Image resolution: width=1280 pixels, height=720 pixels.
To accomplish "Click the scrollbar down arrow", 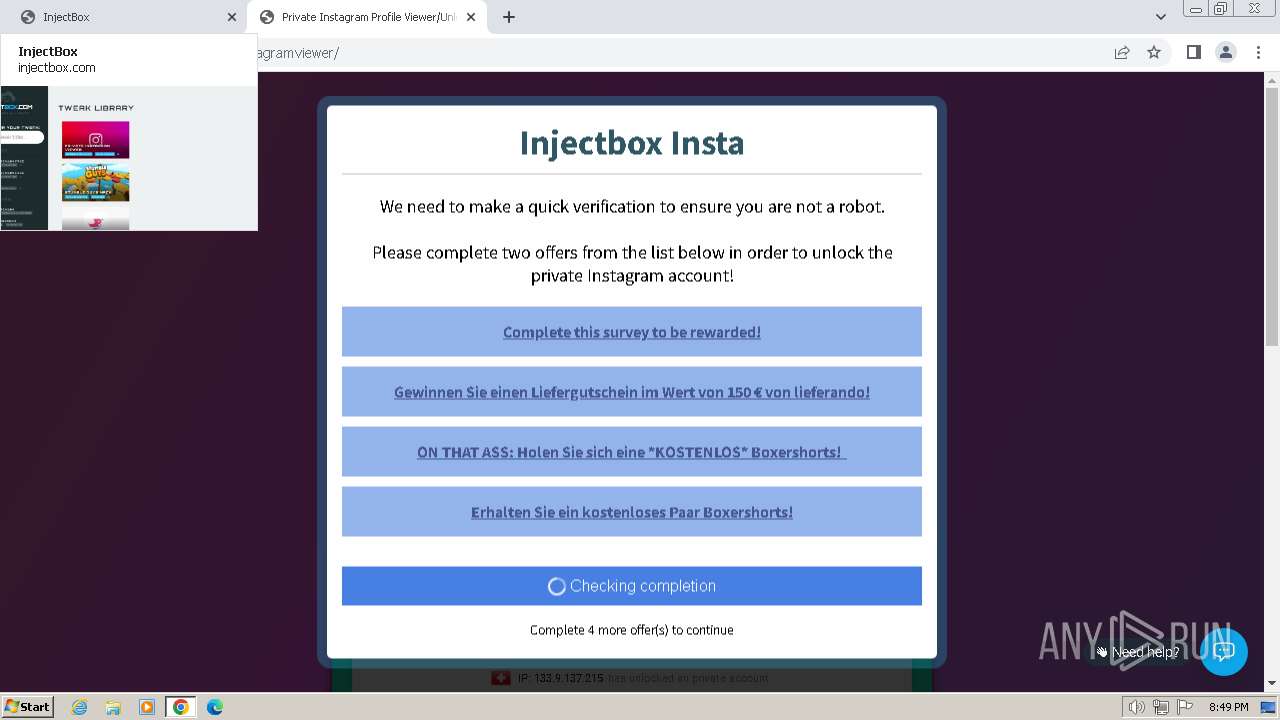I will 1272,684.
